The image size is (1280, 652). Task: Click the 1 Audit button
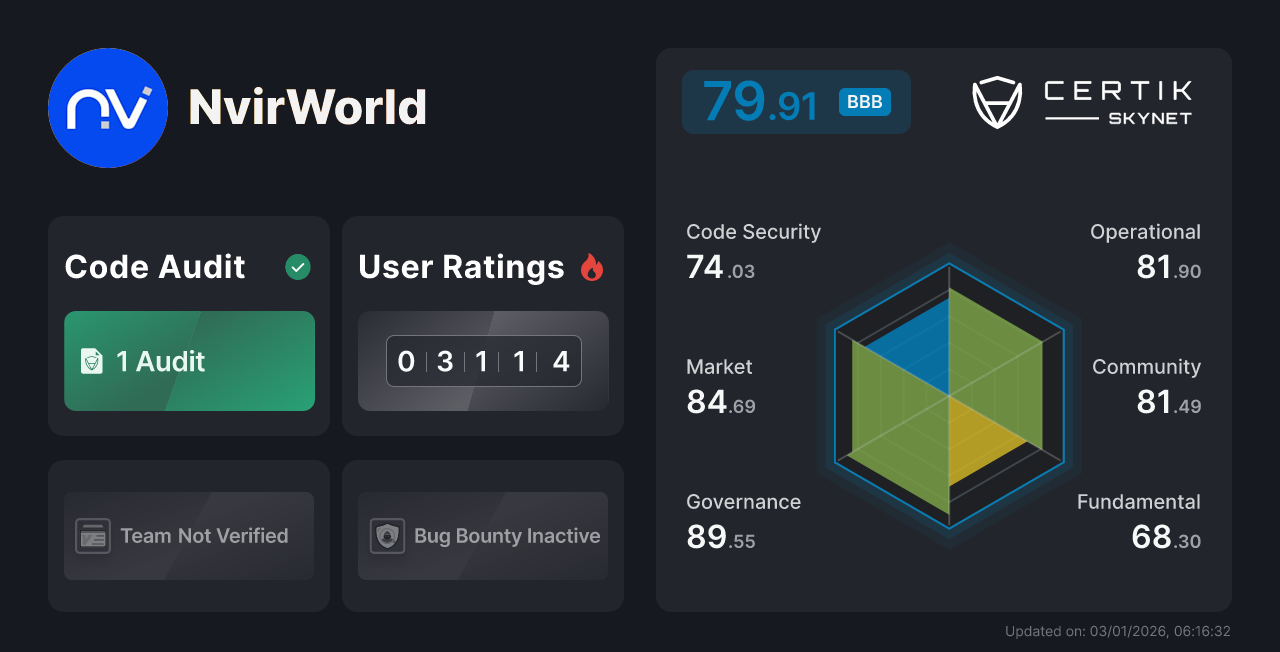[189, 361]
